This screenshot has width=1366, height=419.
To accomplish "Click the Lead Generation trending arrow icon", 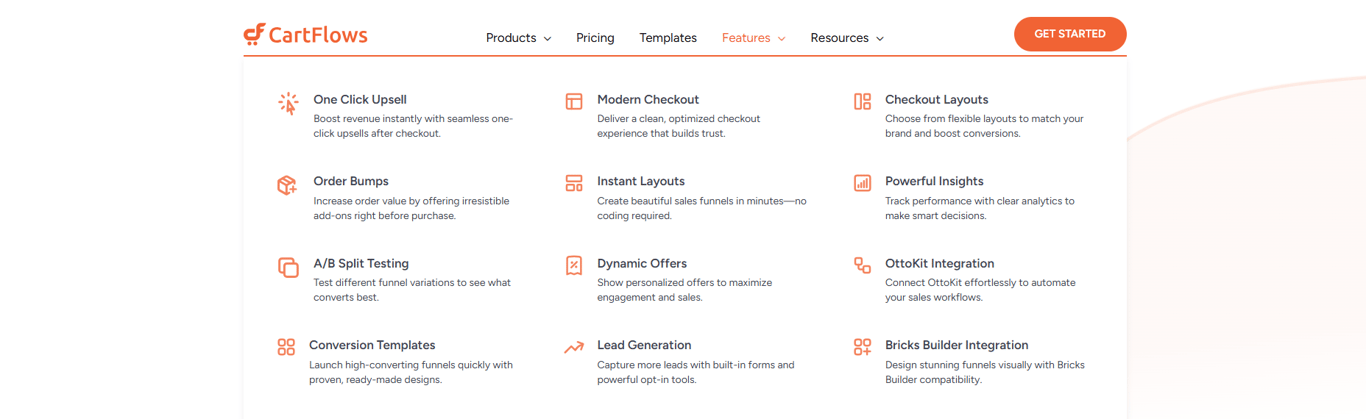I will point(574,348).
